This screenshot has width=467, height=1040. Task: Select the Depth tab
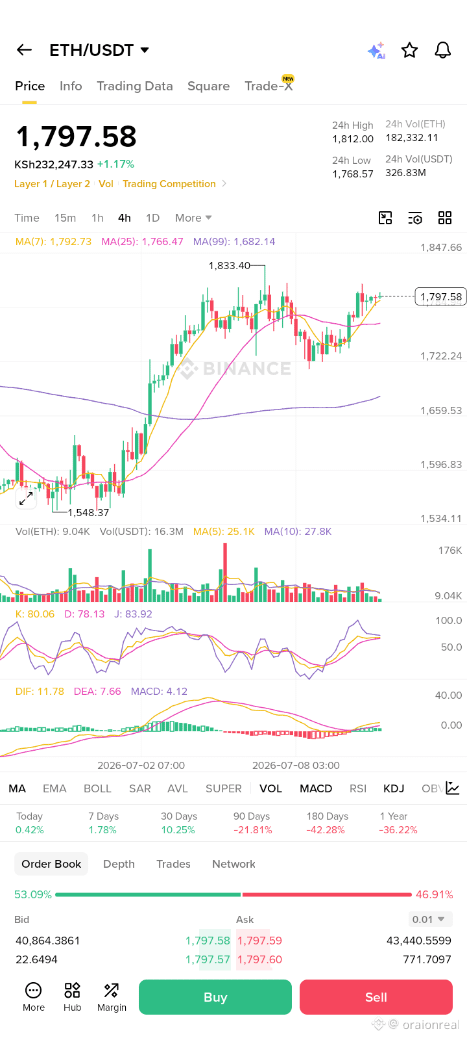[119, 864]
